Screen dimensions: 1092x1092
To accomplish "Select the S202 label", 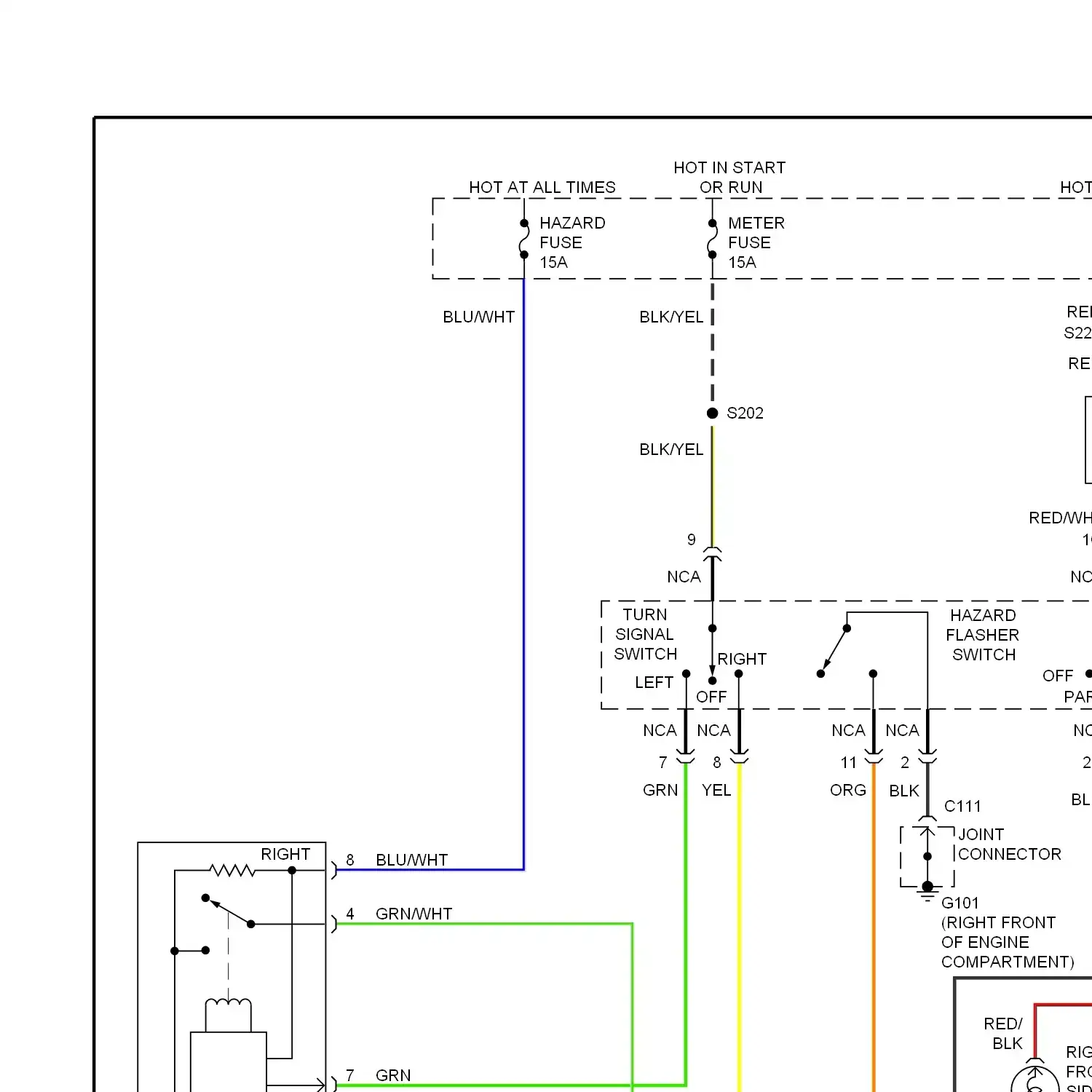I will (745, 413).
